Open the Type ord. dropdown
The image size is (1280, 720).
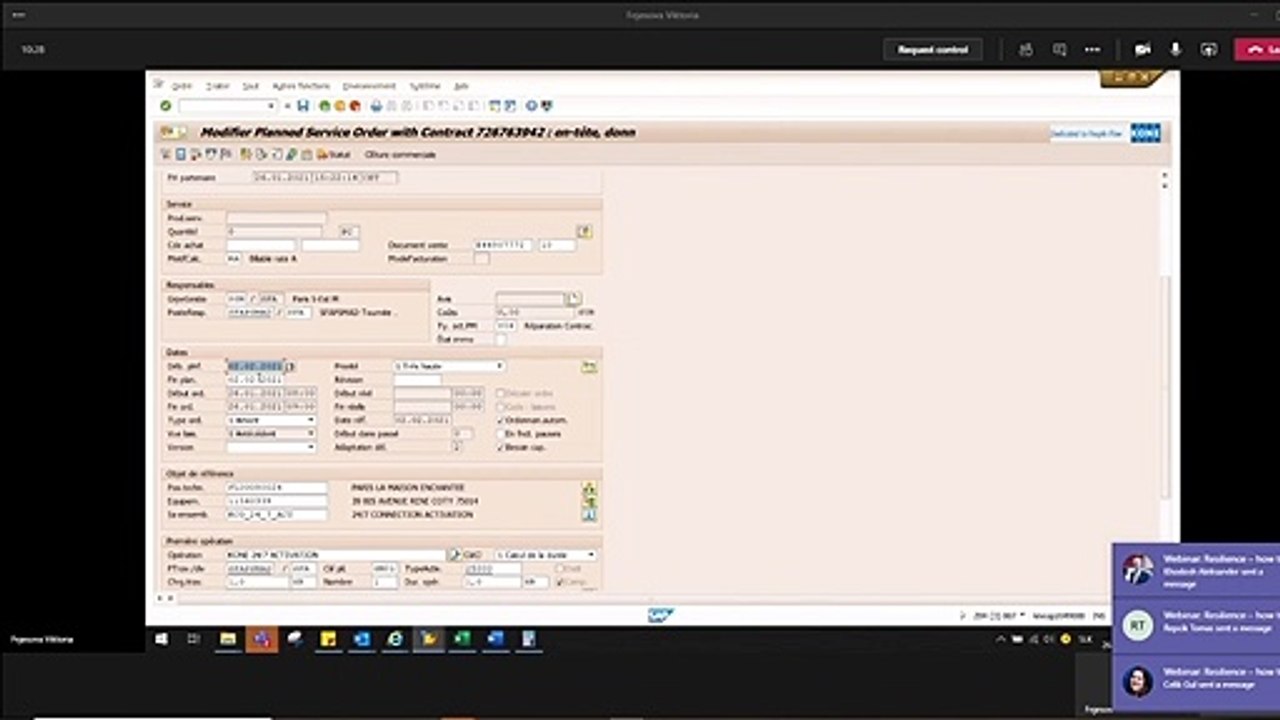tap(311, 420)
